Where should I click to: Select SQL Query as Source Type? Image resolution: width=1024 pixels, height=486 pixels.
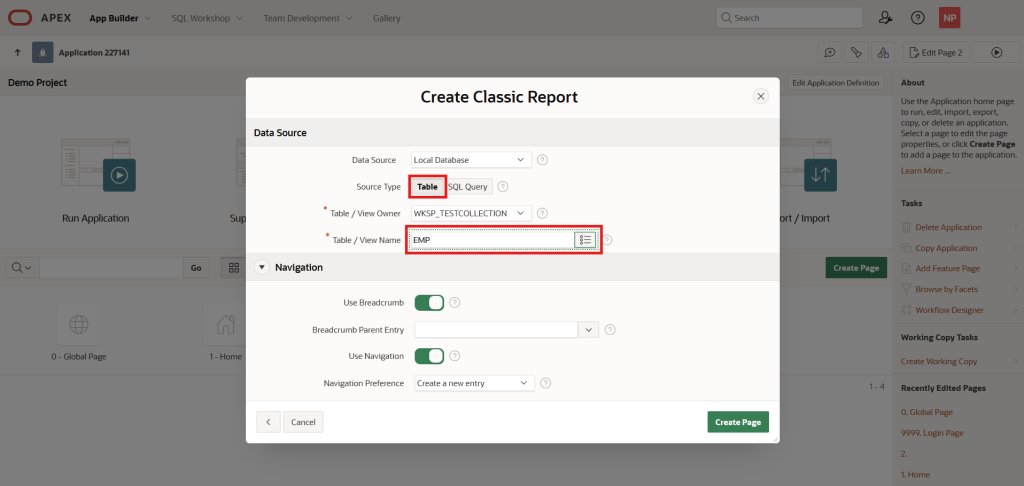[468, 187]
